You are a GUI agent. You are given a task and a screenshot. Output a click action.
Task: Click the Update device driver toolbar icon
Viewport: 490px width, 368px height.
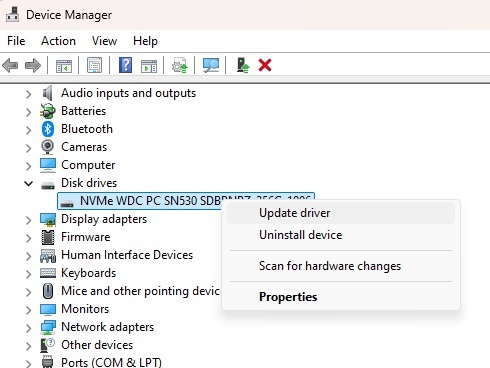pos(180,65)
